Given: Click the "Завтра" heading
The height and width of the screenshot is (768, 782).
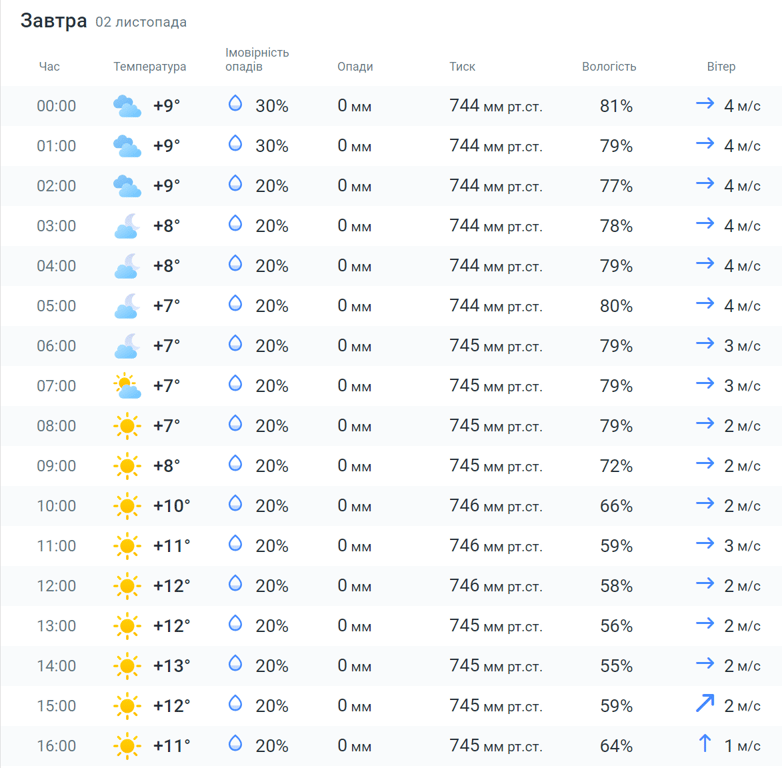Looking at the screenshot, I should (x=54, y=21).
